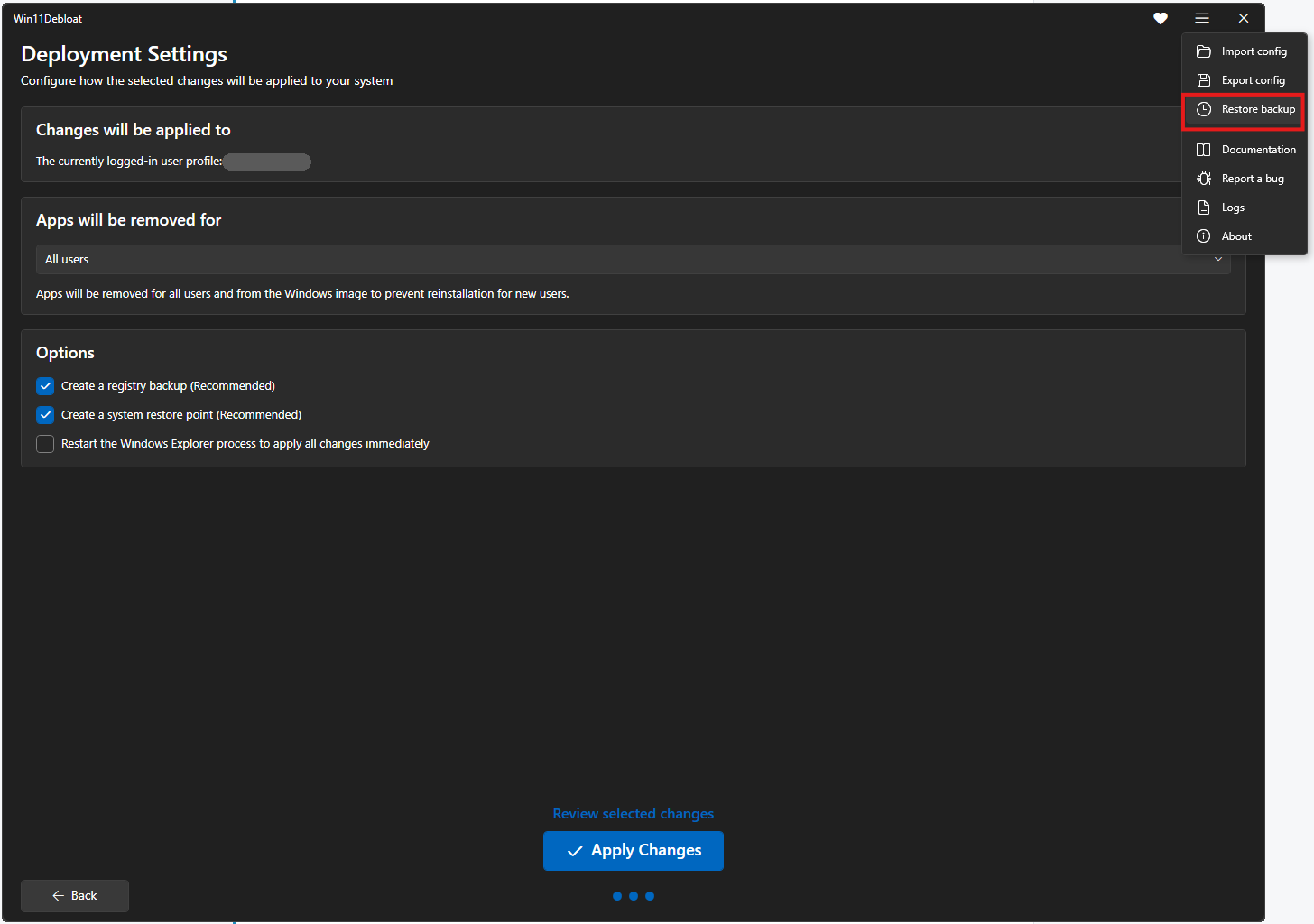The width and height of the screenshot is (1314, 924).
Task: Click the Win11Debloat title text
Action: [48, 18]
